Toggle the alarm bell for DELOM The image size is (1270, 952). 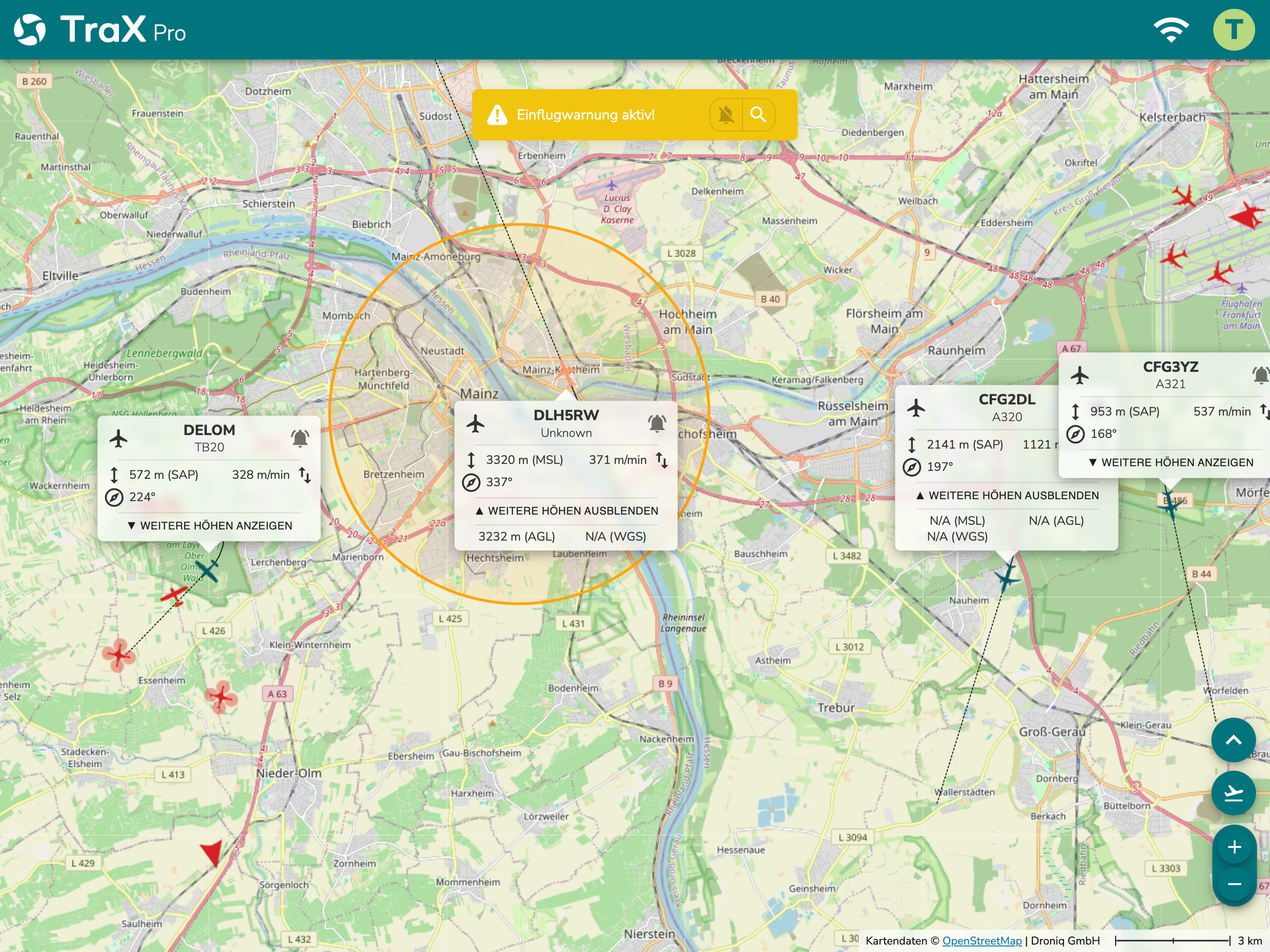(300, 439)
